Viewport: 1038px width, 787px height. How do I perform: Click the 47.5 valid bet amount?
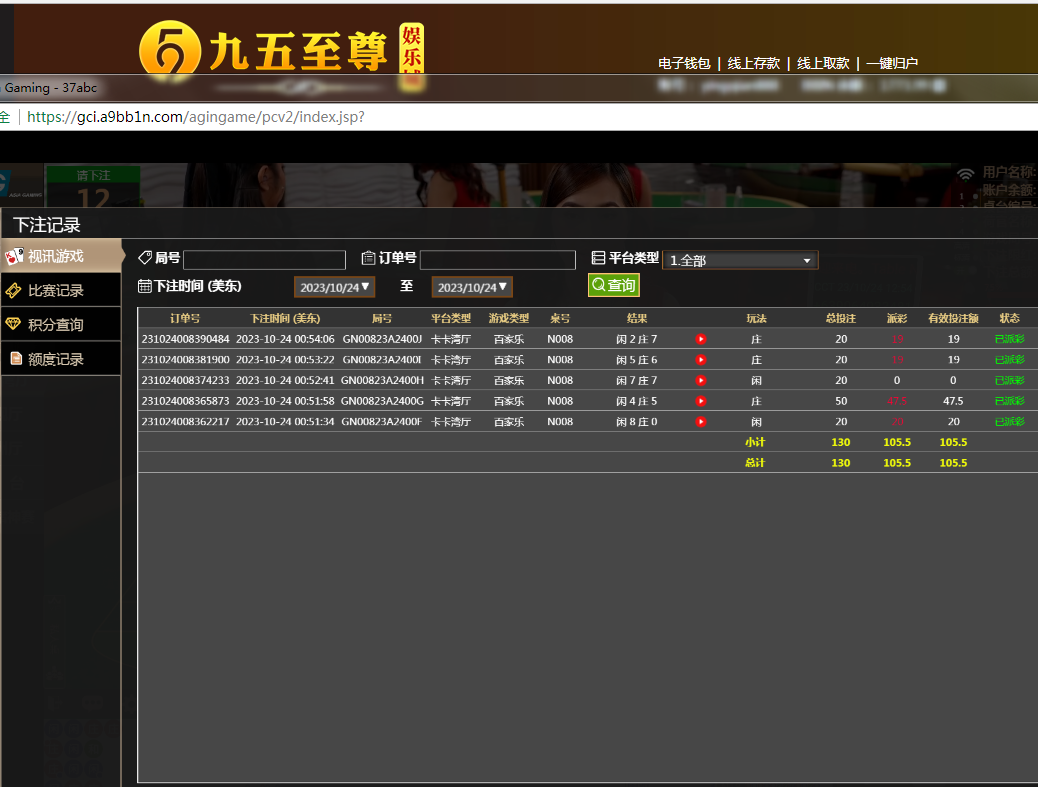953,401
